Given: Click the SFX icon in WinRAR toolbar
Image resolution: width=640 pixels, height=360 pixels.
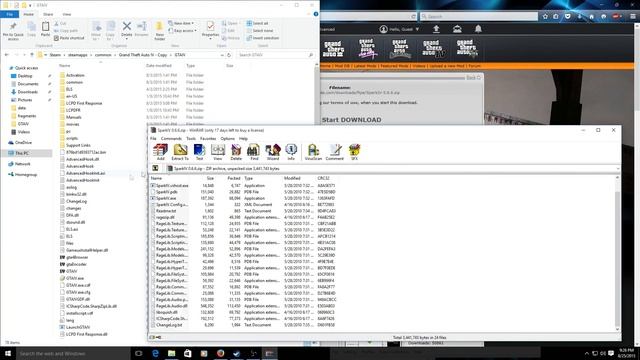Looking at the screenshot, I should (354, 152).
